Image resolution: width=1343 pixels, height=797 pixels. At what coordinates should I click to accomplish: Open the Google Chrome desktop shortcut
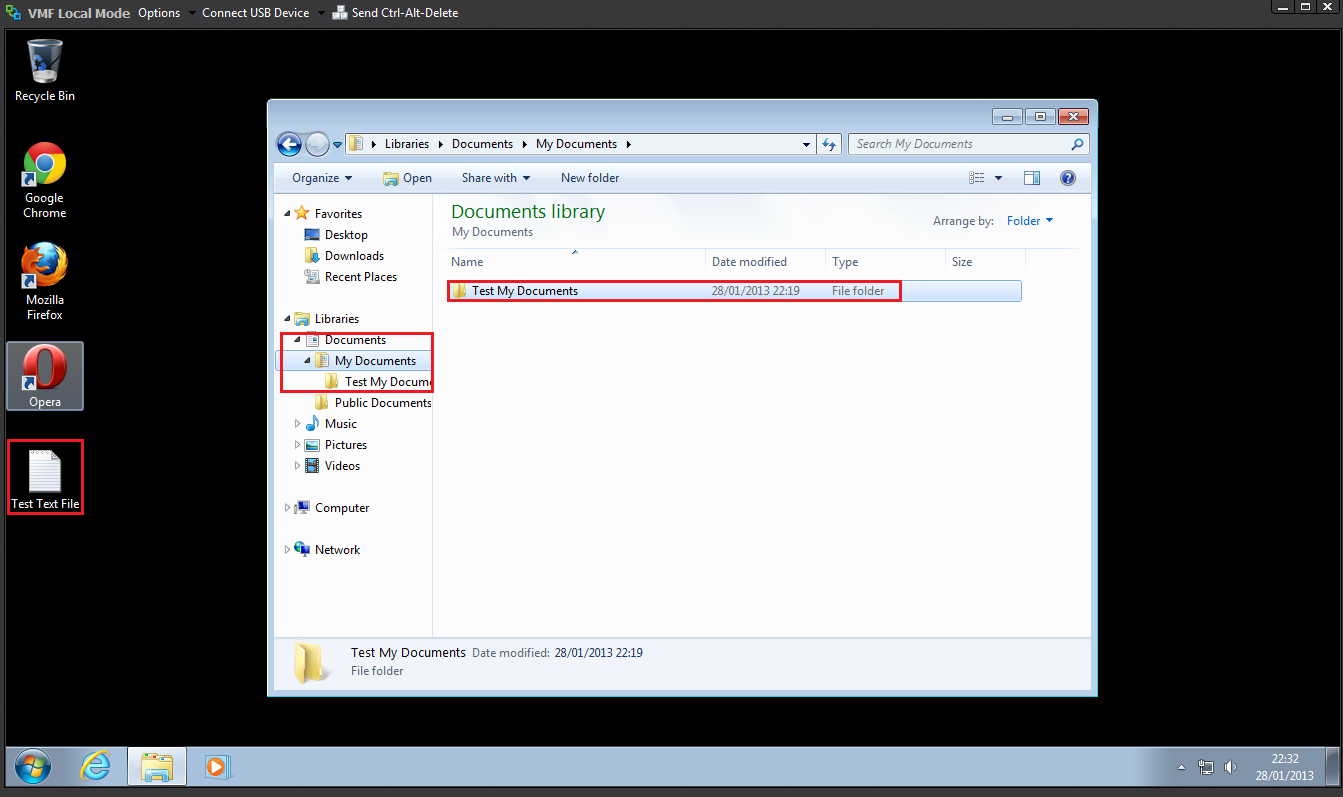pyautogui.click(x=45, y=180)
